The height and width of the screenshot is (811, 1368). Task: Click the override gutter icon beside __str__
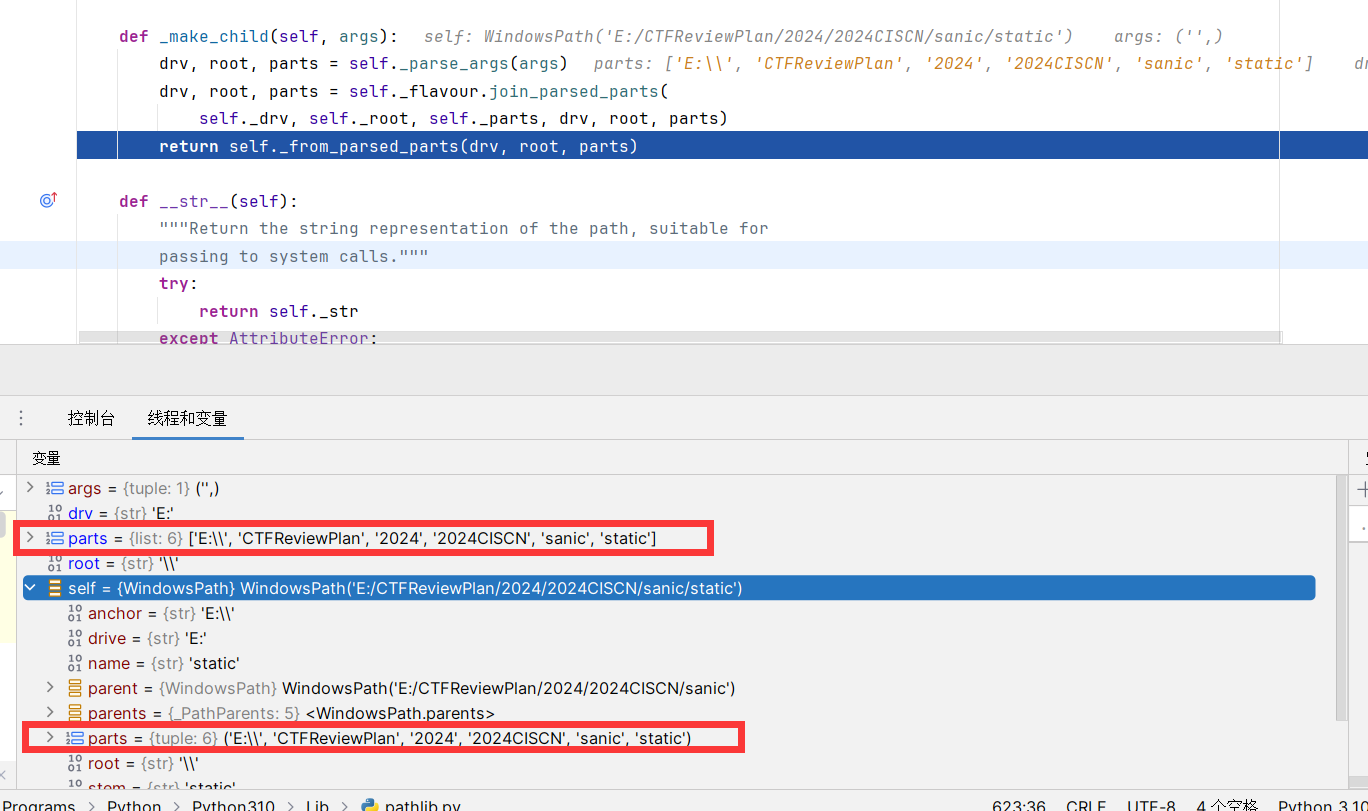48,200
